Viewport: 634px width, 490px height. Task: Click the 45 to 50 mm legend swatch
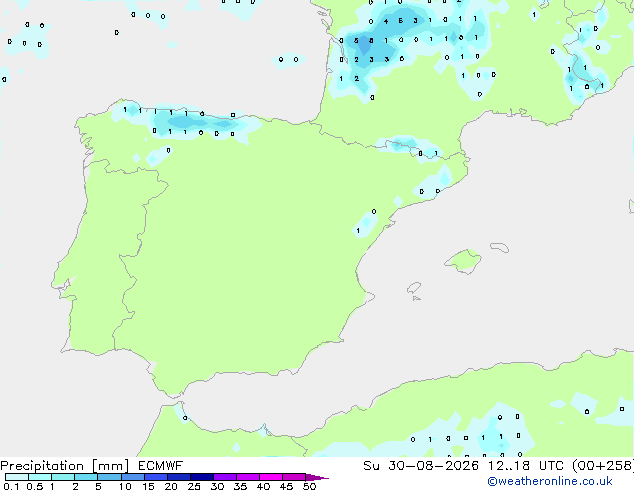[x=294, y=477]
